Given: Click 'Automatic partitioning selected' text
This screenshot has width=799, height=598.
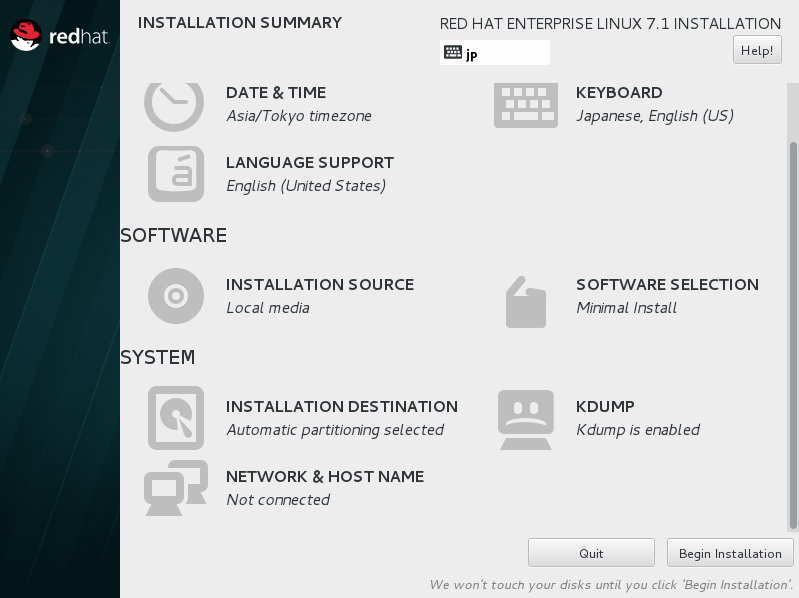Looking at the screenshot, I should 335,430.
